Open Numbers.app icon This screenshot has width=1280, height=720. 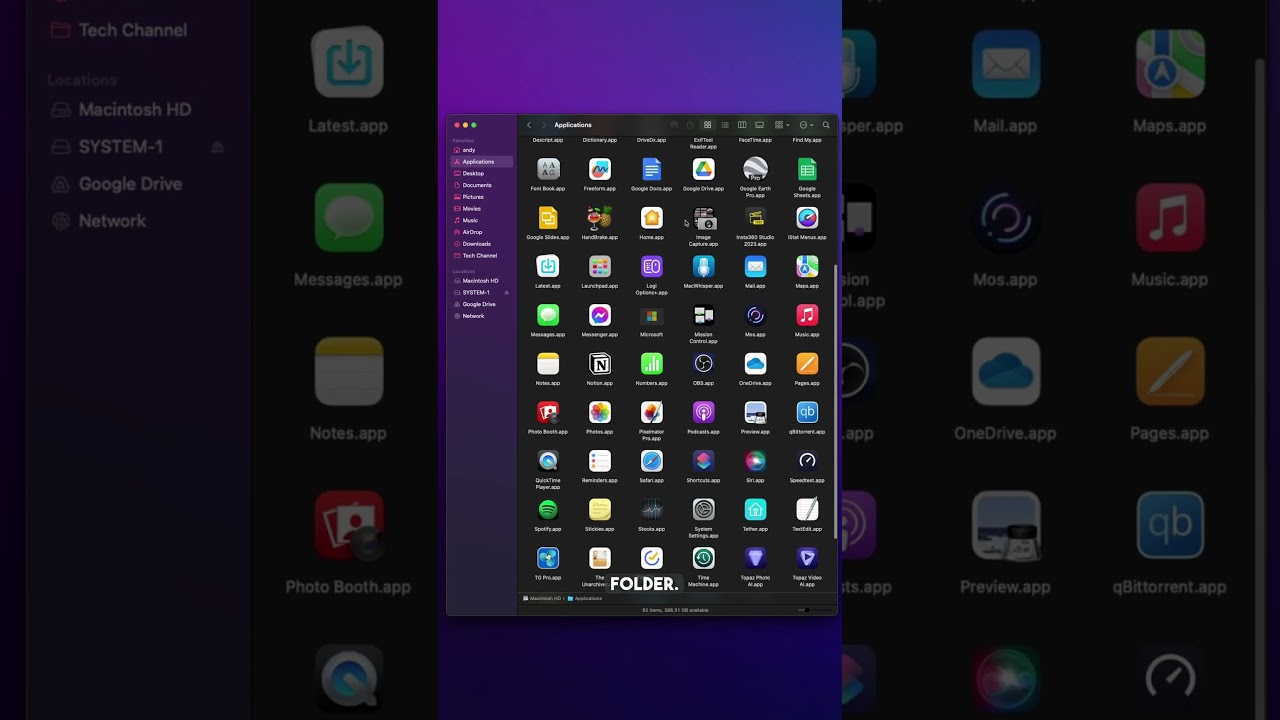[x=652, y=363]
